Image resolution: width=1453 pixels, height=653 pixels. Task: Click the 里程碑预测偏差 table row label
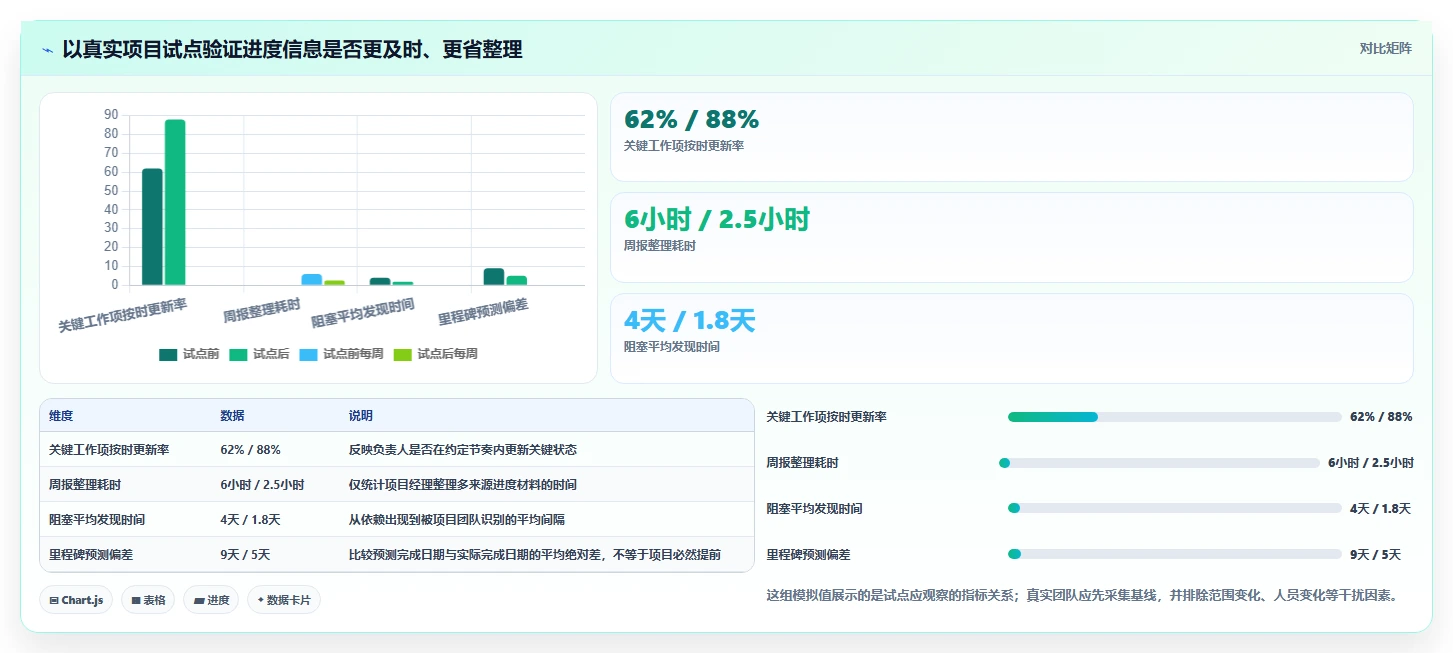pyautogui.click(x=91, y=555)
